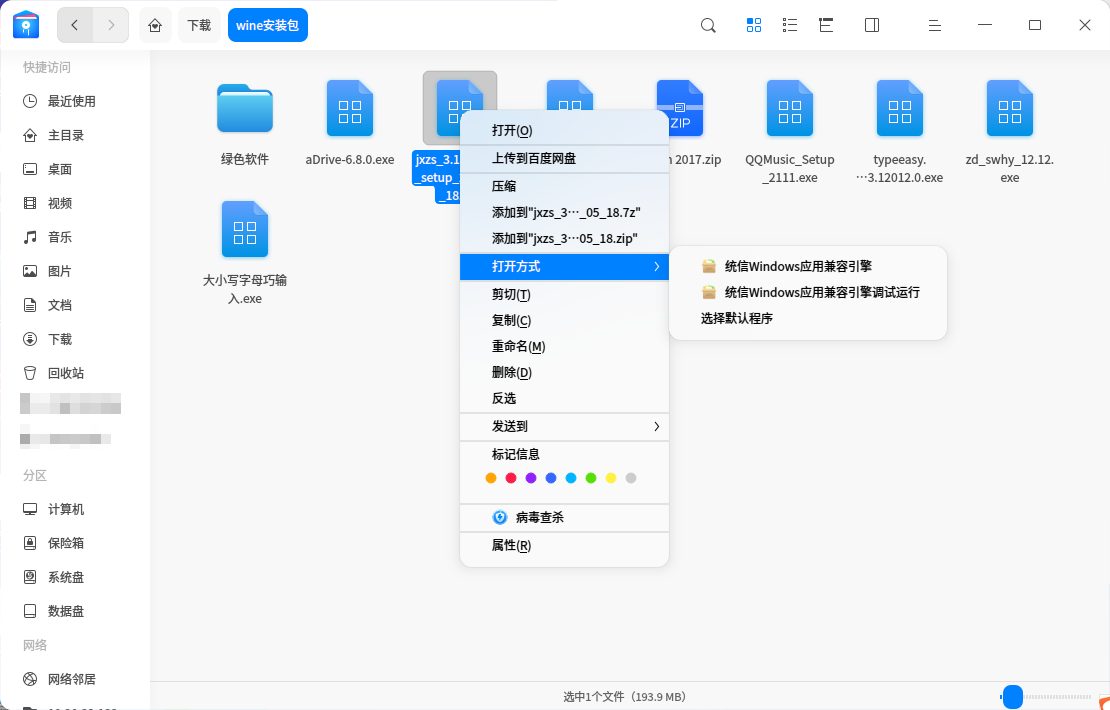Select the aDrive-6.8.0.exe file icon
This screenshot has height=710, width=1110.
pyautogui.click(x=350, y=108)
